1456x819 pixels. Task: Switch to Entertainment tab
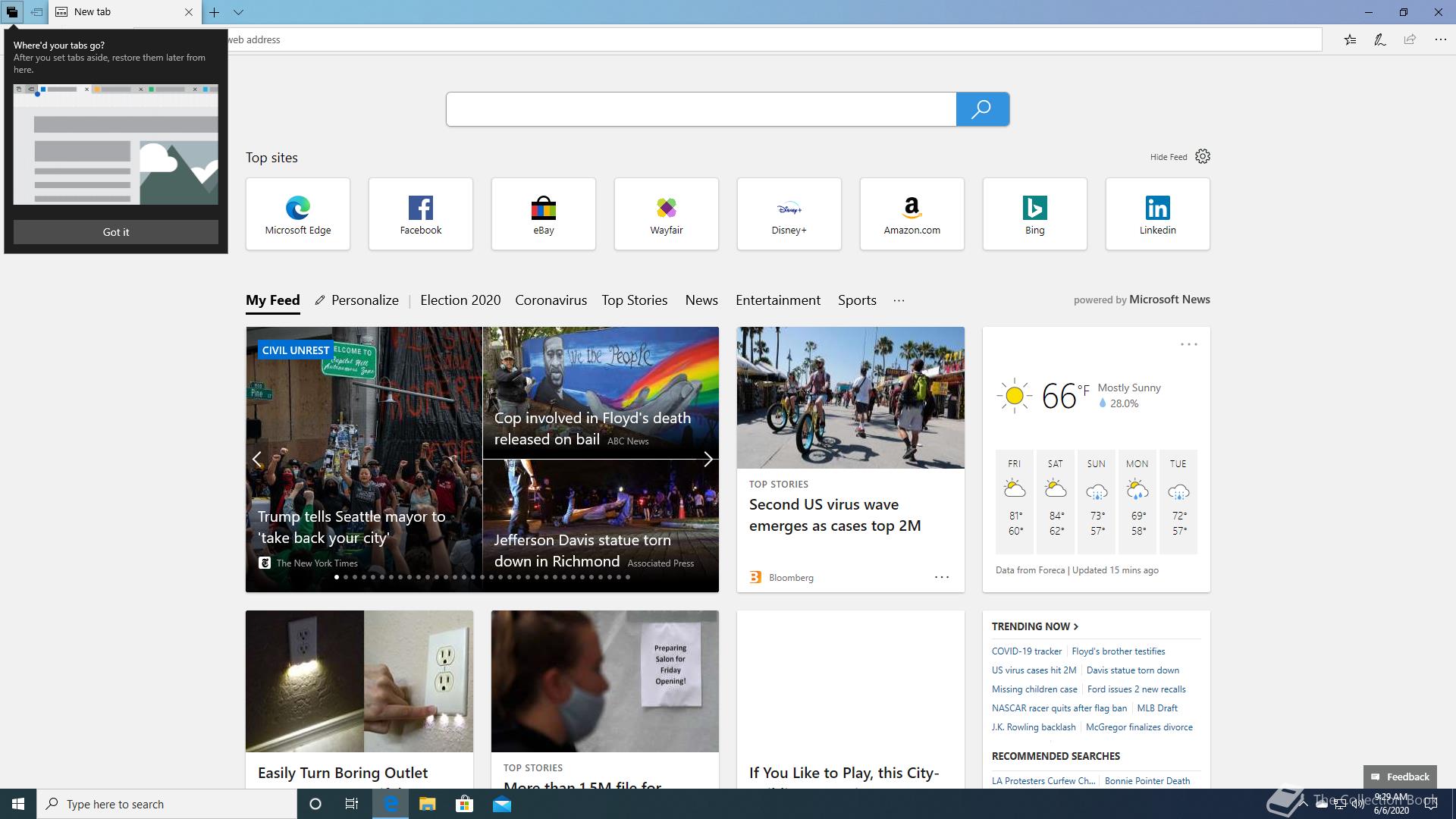pyautogui.click(x=778, y=300)
